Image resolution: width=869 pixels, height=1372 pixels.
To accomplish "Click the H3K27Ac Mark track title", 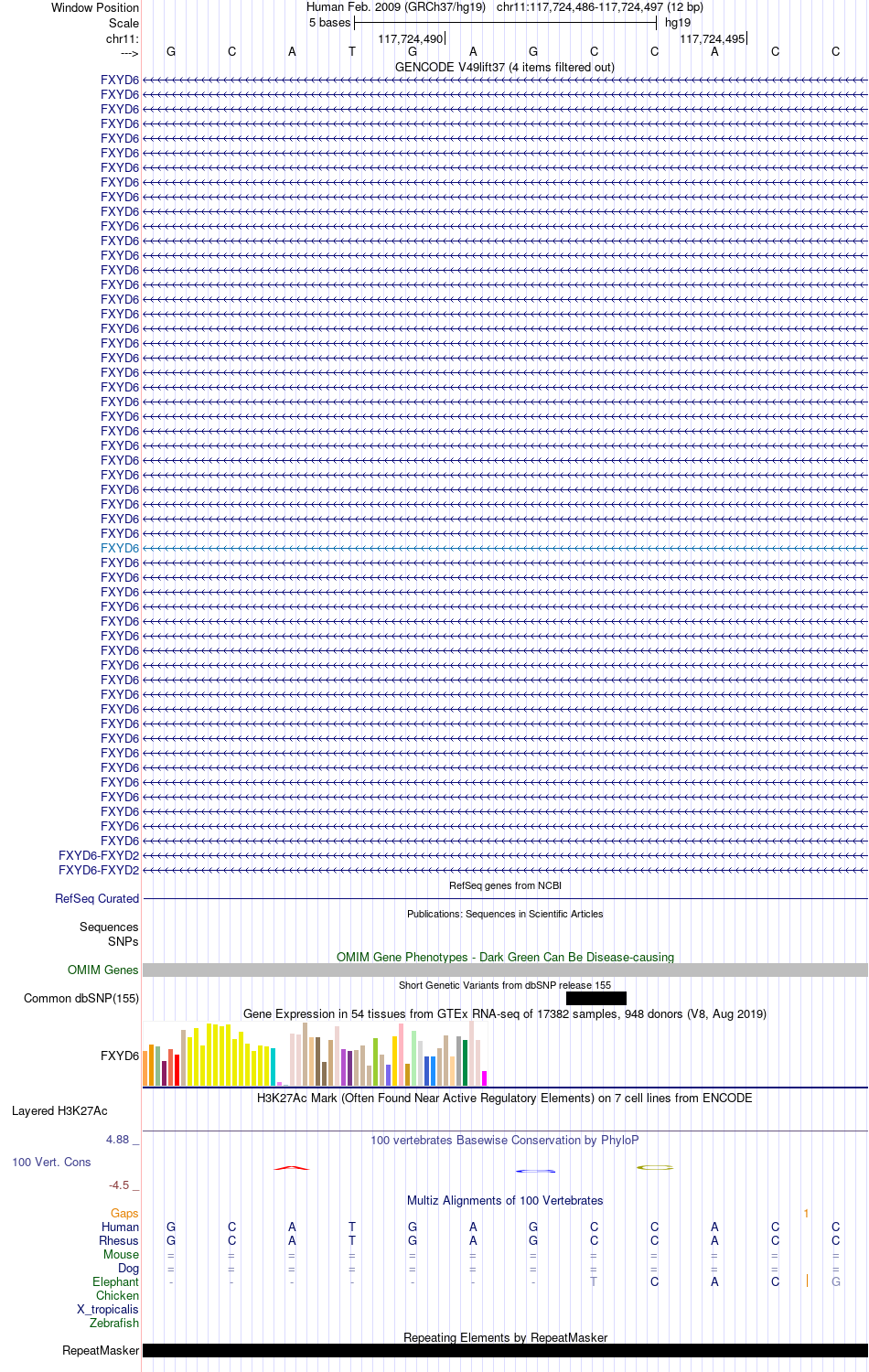I will coord(505,1098).
